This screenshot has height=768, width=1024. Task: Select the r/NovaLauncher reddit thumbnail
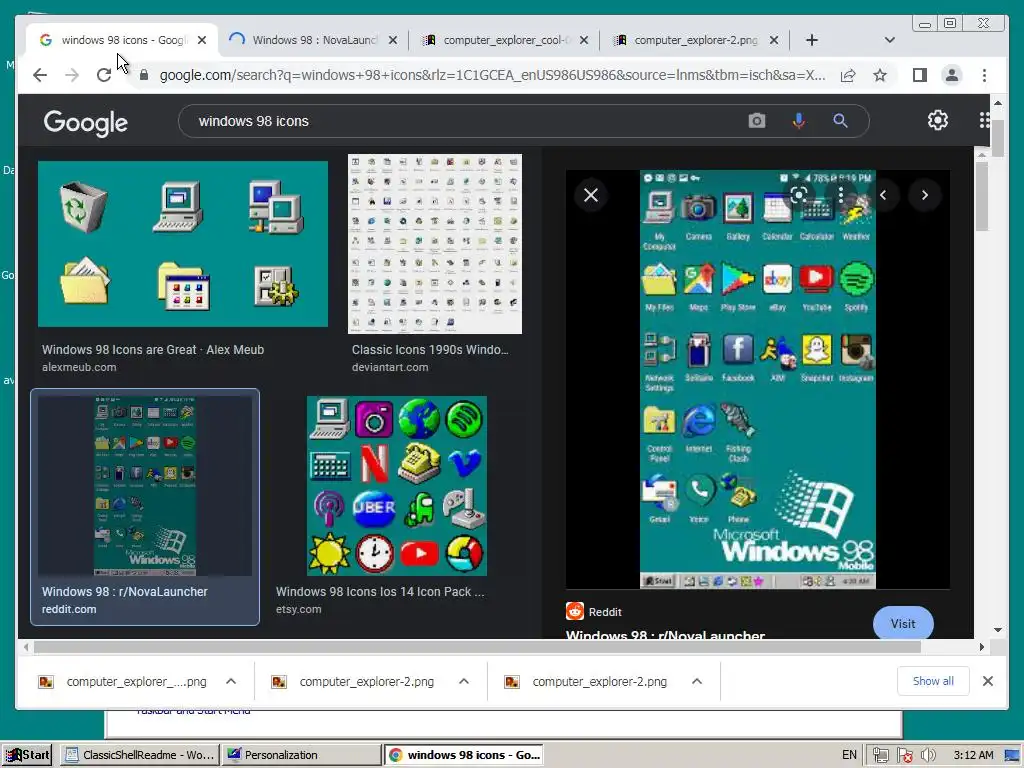(x=145, y=486)
